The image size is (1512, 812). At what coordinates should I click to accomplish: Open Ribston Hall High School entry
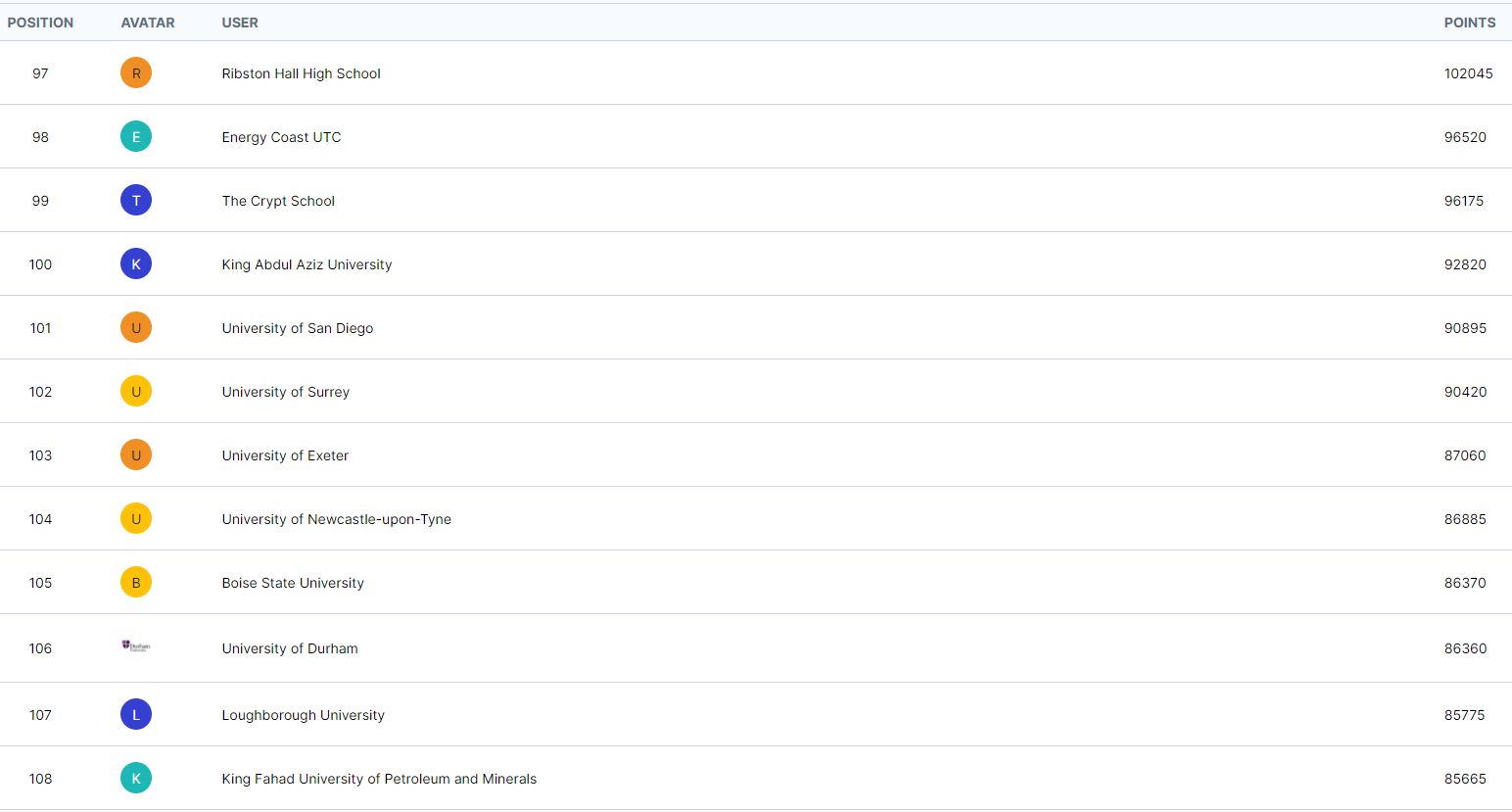pos(301,73)
